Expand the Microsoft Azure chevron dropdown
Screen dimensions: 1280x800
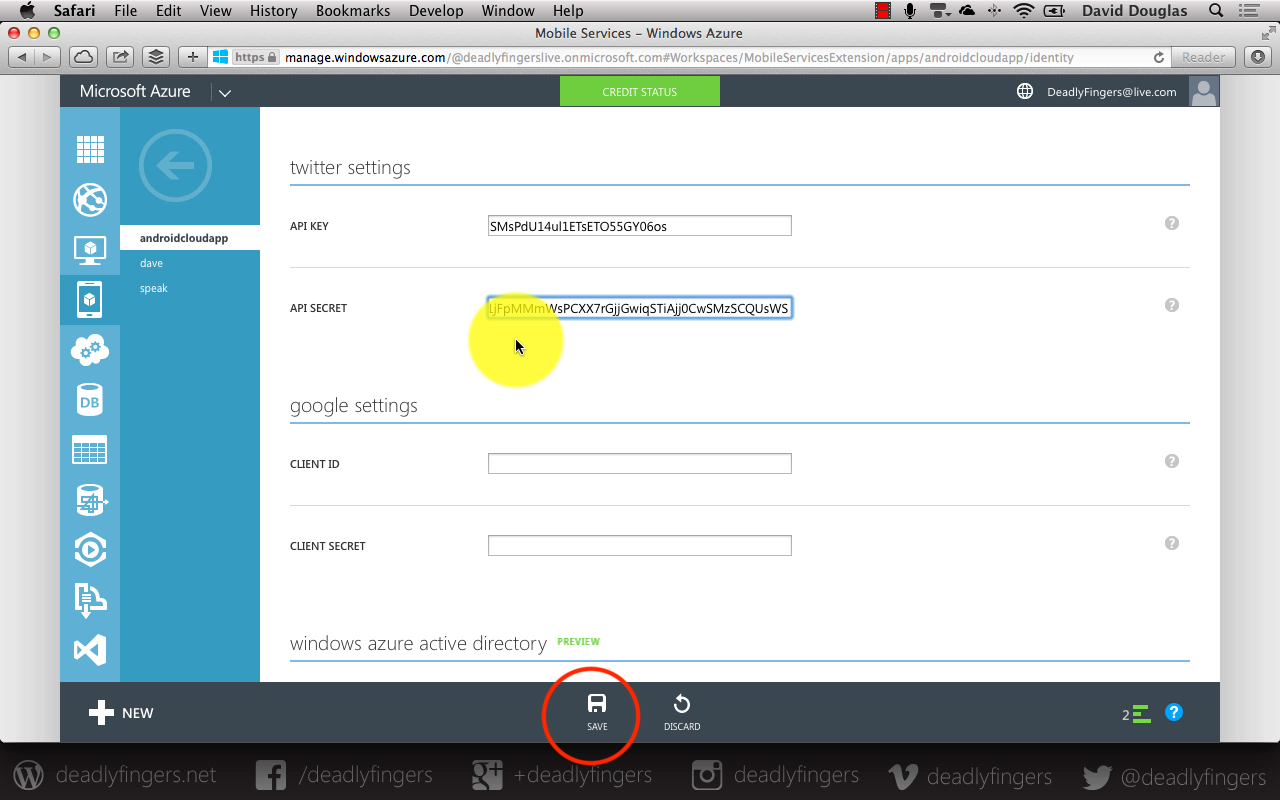tap(225, 93)
